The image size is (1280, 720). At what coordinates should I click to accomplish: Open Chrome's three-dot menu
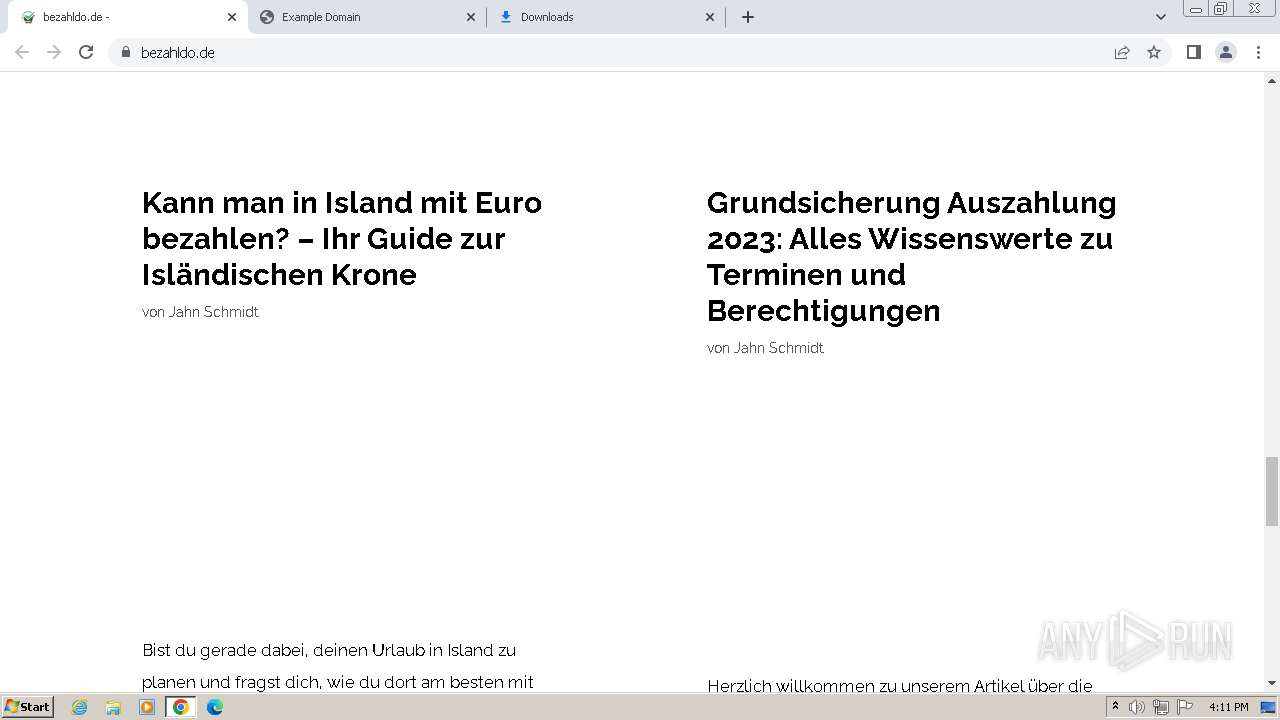click(1258, 52)
